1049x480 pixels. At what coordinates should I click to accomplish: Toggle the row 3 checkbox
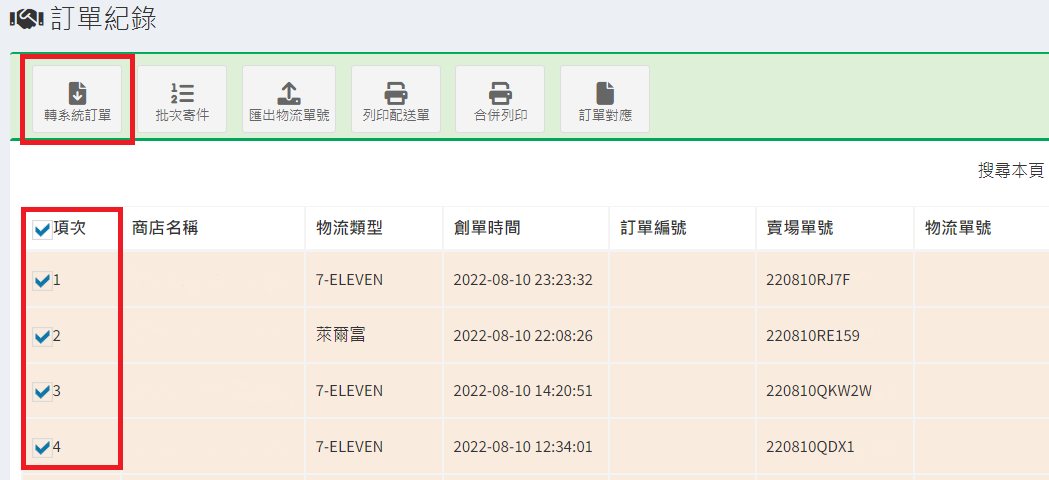click(x=43, y=392)
